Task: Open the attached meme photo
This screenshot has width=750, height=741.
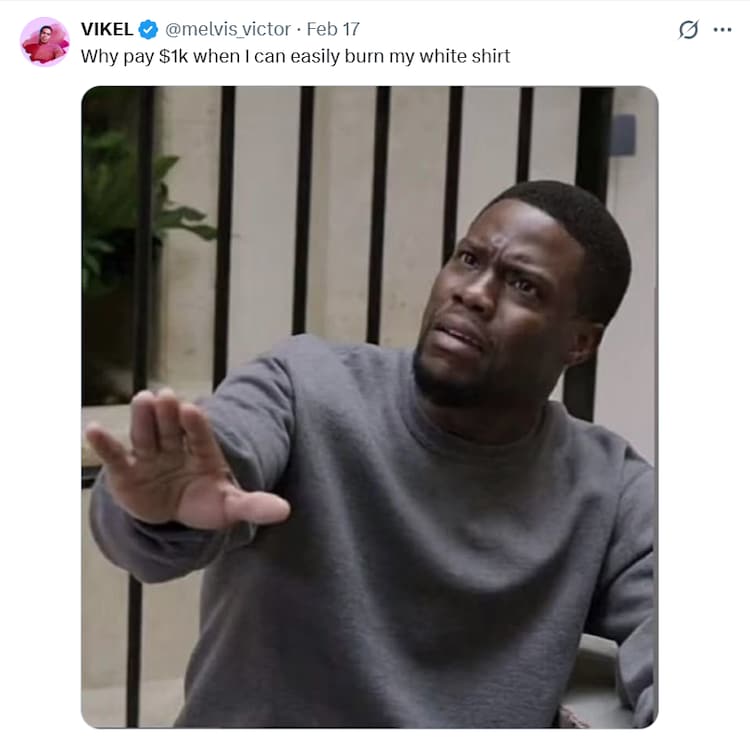Action: [x=370, y=407]
